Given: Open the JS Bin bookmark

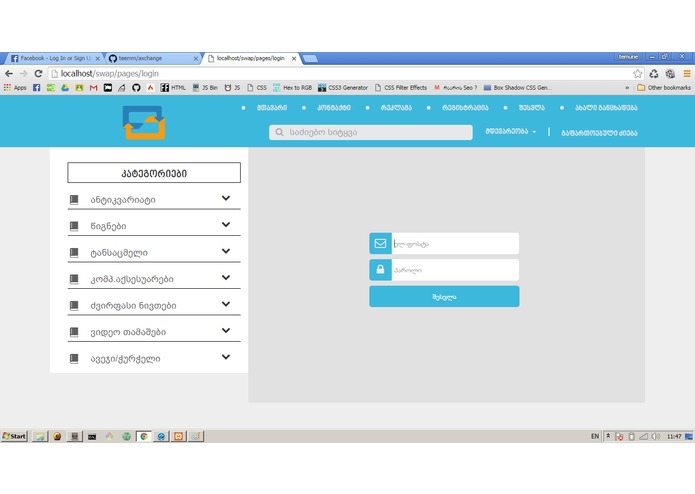Looking at the screenshot, I should coord(205,88).
